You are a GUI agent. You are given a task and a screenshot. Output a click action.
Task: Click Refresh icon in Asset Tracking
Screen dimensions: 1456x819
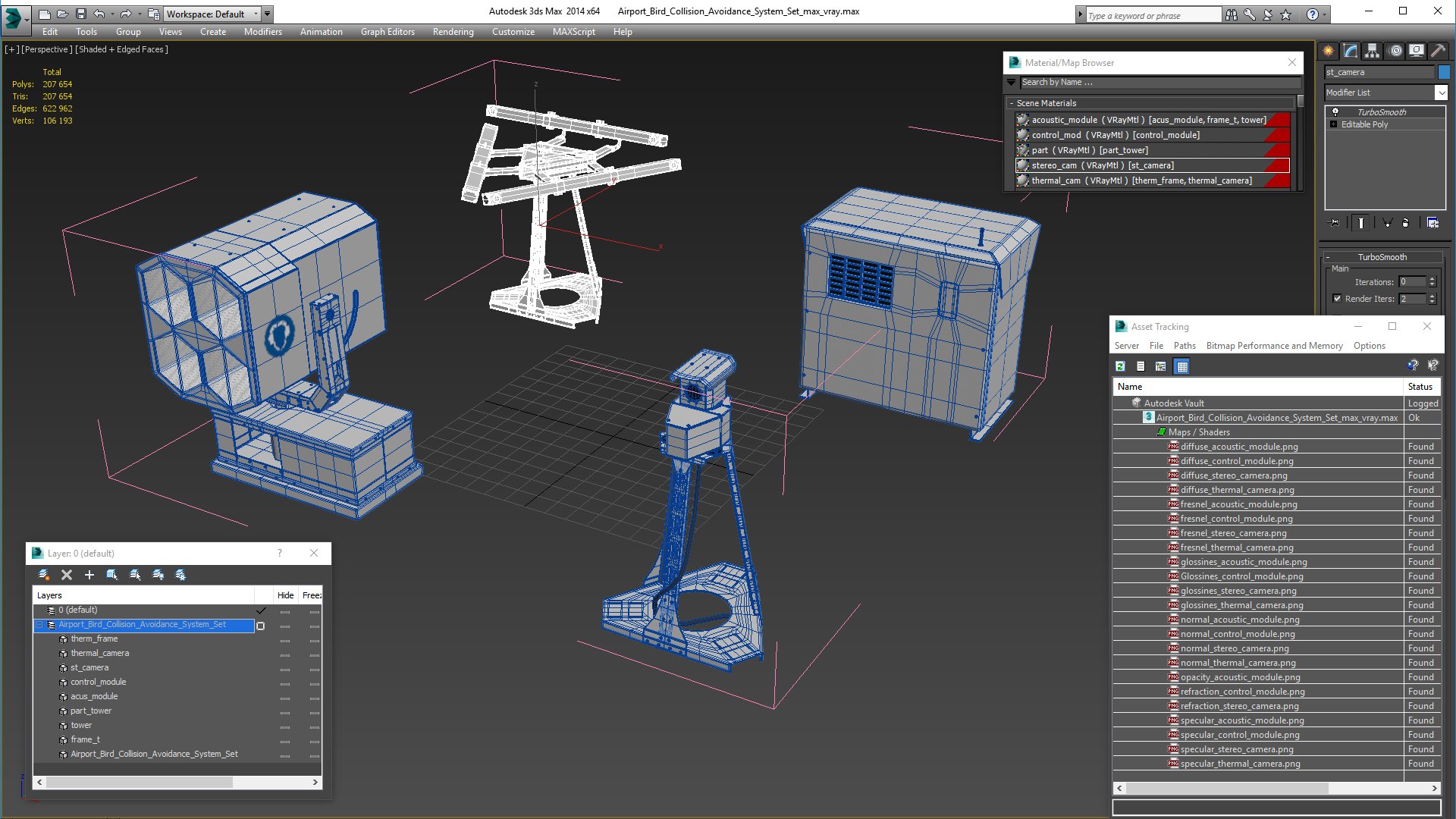1120,366
